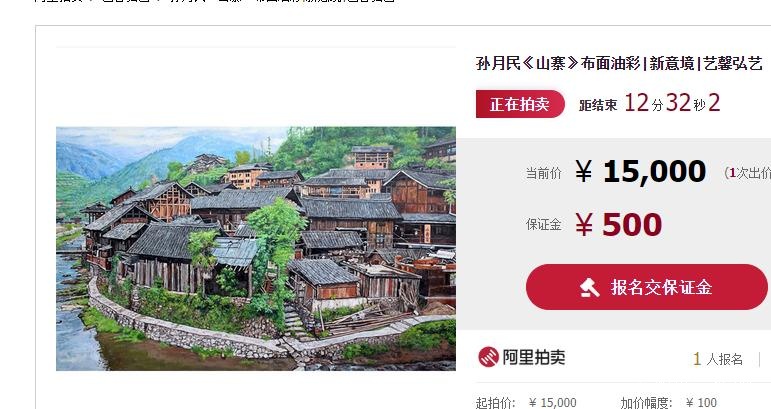Click the 报名交保证金 registration button

point(646,287)
